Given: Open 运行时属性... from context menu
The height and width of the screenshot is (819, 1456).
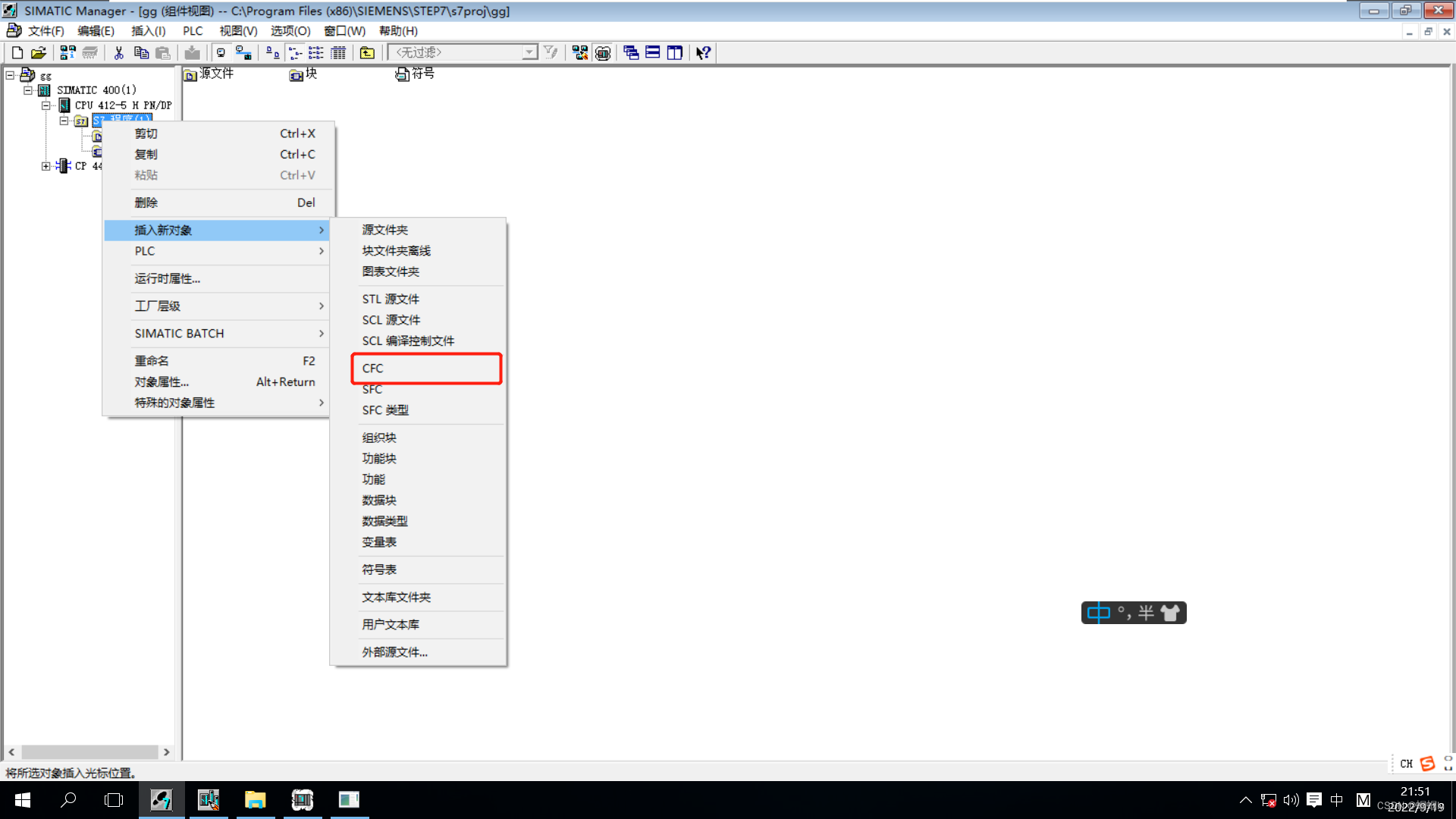Looking at the screenshot, I should pos(217,279).
